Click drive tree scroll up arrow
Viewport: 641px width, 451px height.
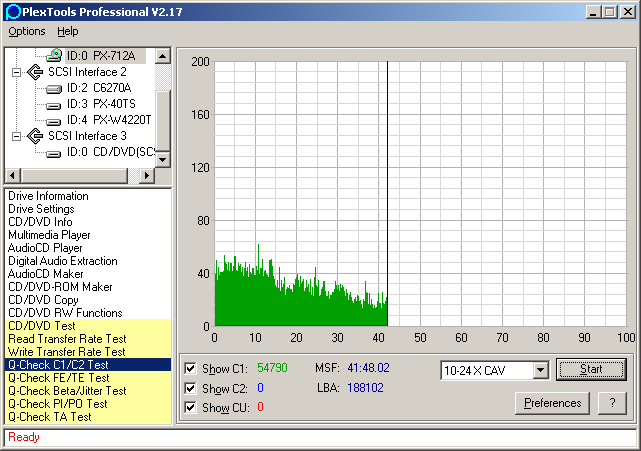tap(163, 56)
